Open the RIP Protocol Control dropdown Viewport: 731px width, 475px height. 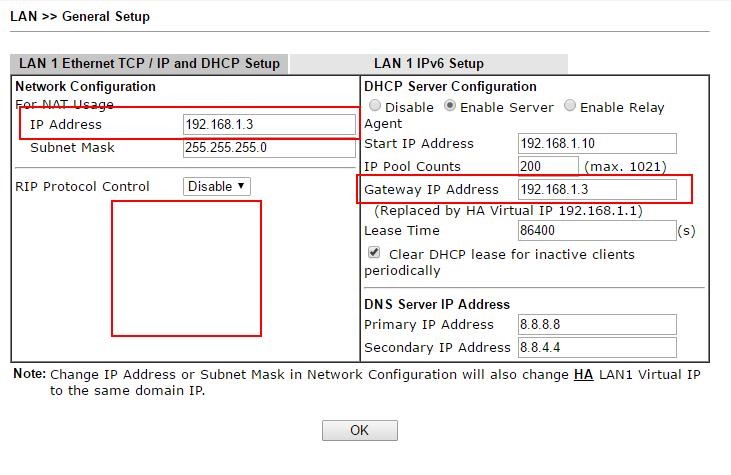tap(217, 186)
